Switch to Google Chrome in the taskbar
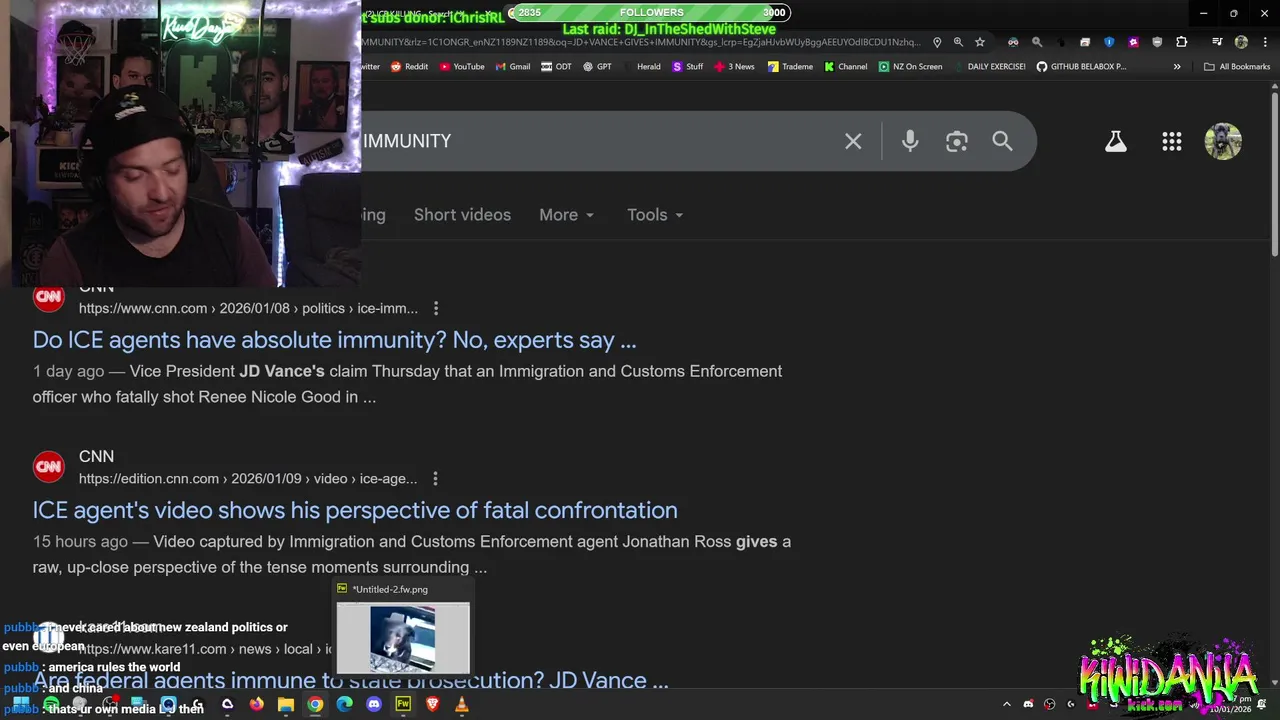This screenshot has width=1280, height=720. coord(315,704)
